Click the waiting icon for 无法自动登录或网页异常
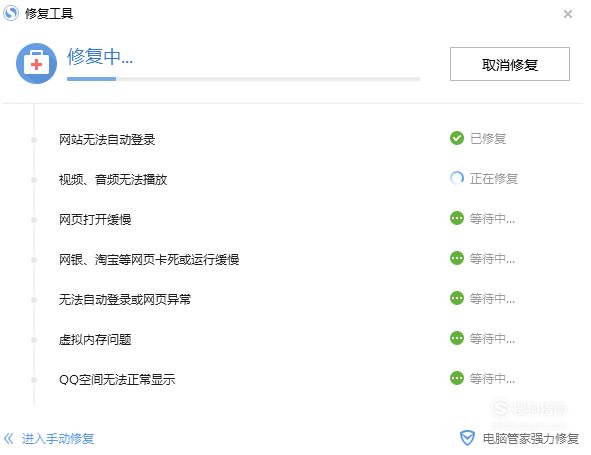Screen dimensions: 591x455 (x=457, y=298)
